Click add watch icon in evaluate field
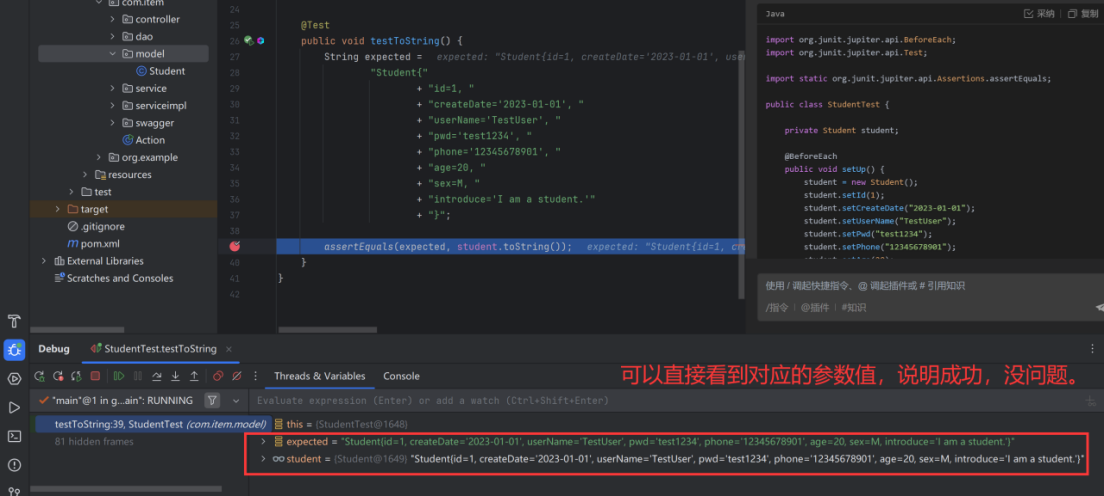The width and height of the screenshot is (1104, 496). coord(1091,401)
